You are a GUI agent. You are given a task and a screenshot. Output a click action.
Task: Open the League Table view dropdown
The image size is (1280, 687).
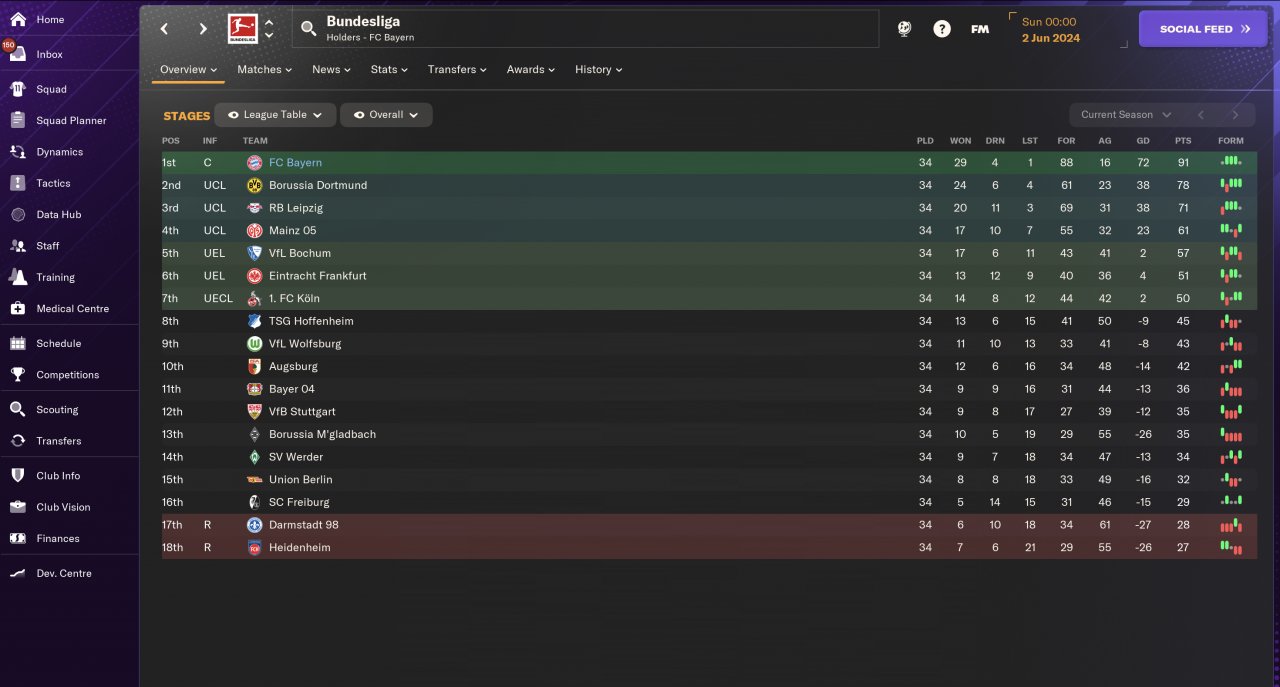(x=275, y=115)
